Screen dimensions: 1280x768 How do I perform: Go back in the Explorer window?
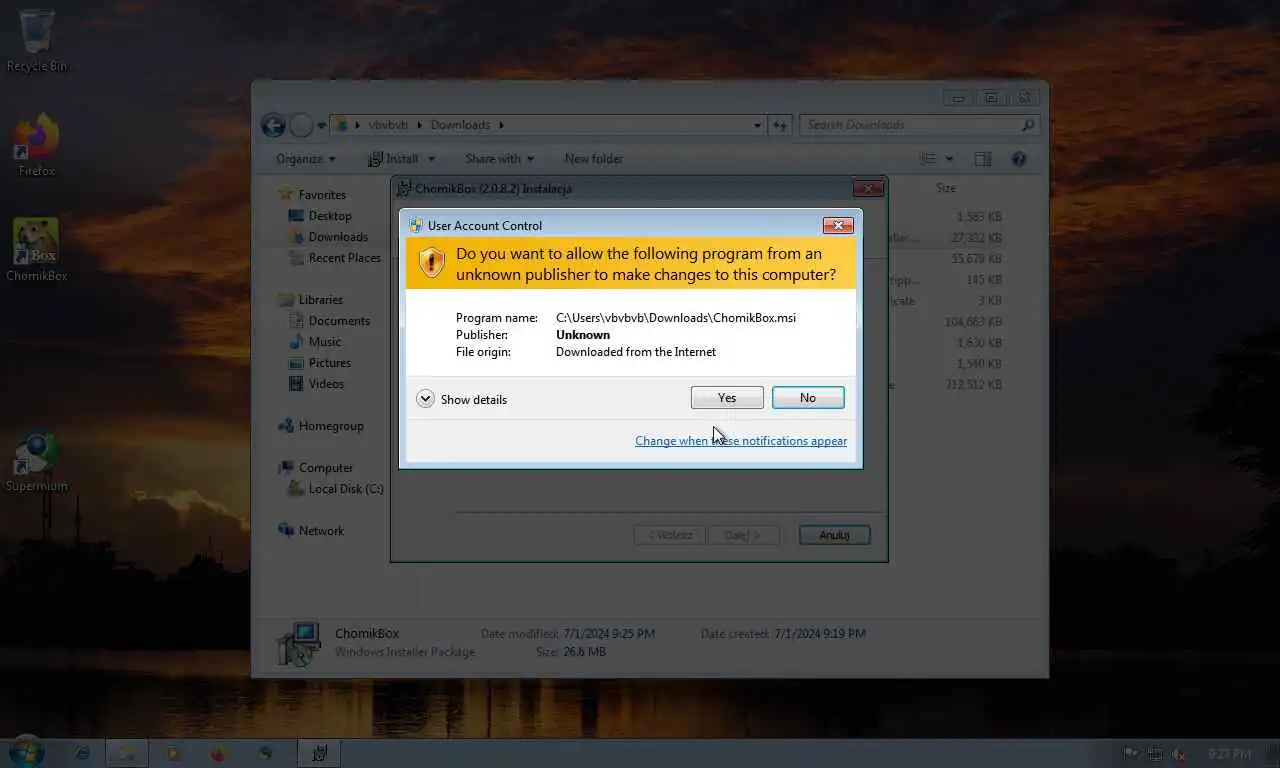tap(273, 125)
